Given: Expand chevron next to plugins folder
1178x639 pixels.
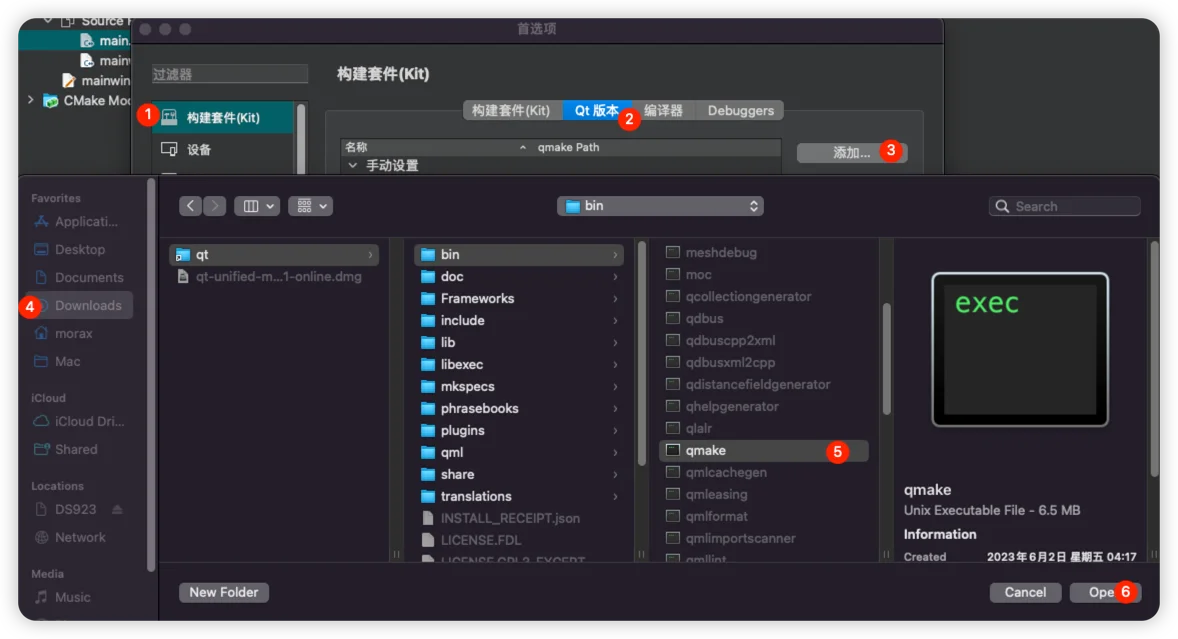Looking at the screenshot, I should [x=615, y=431].
